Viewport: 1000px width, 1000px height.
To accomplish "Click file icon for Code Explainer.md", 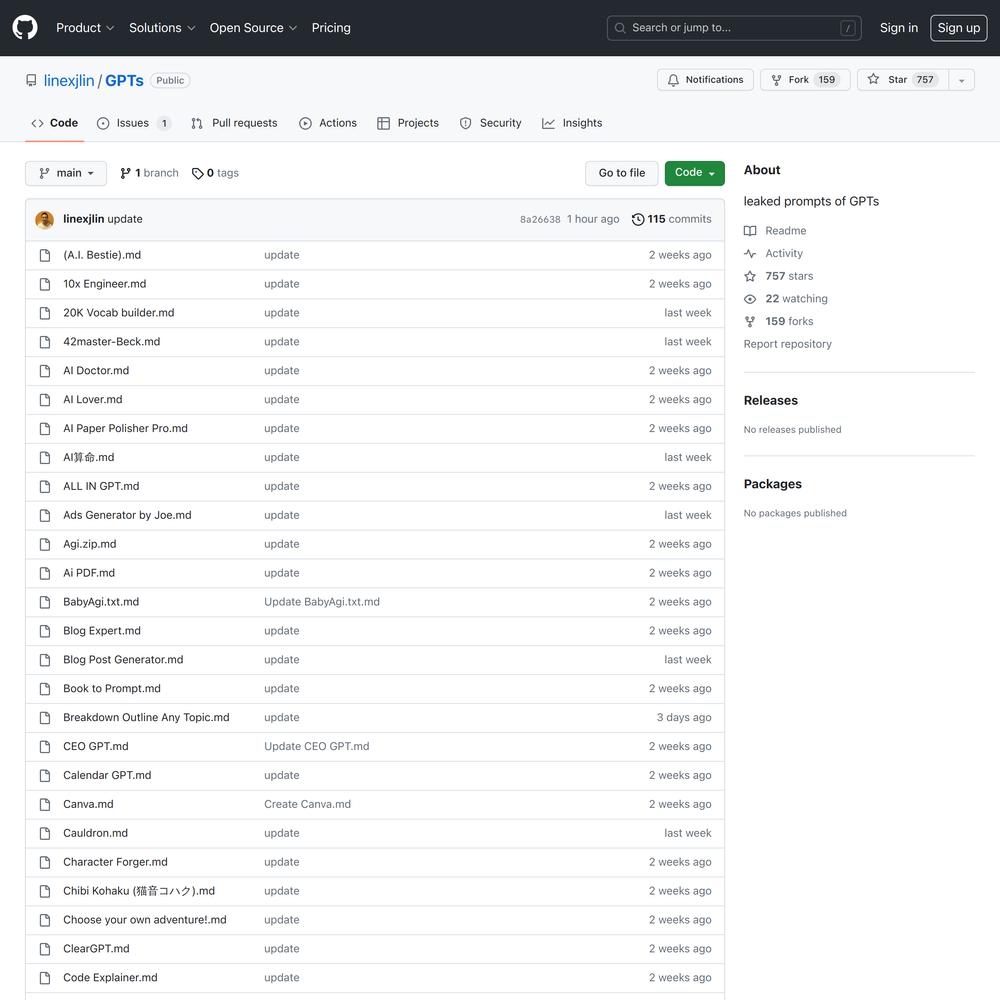I will coord(45,978).
